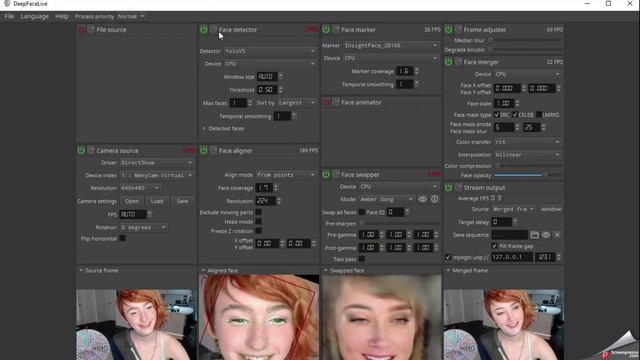Check LMRKS face mask type
This screenshot has width=640, height=360.
(539, 115)
